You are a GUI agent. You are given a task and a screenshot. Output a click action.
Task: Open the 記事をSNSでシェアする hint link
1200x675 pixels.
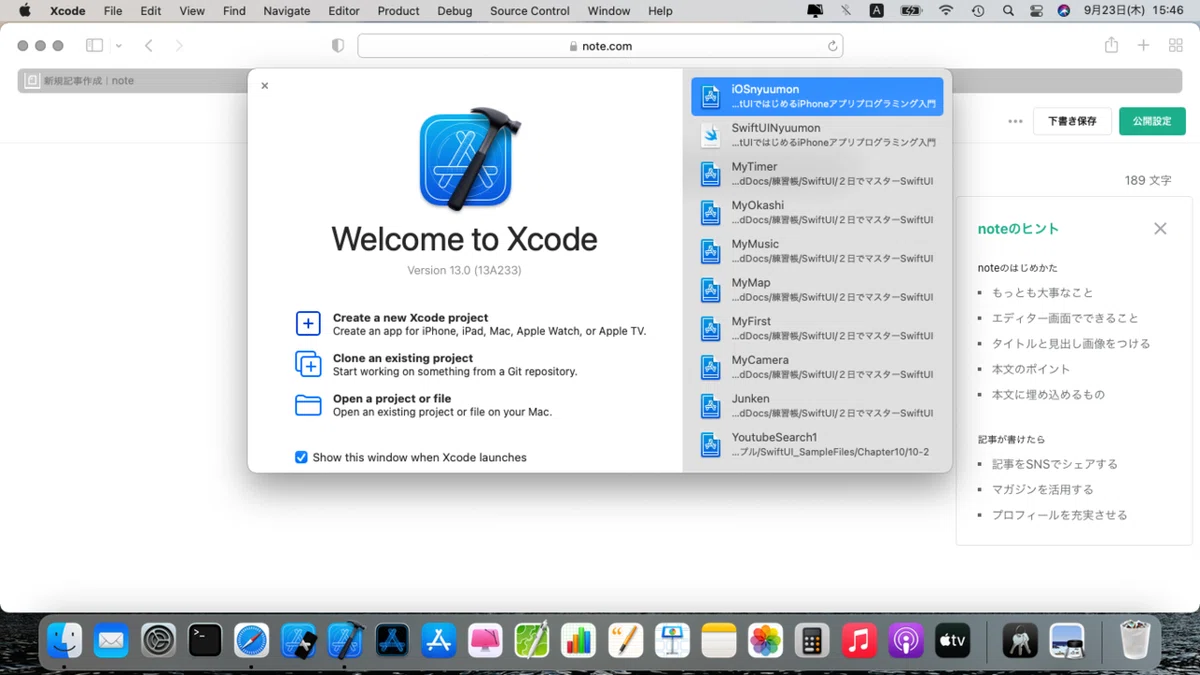coord(1054,464)
